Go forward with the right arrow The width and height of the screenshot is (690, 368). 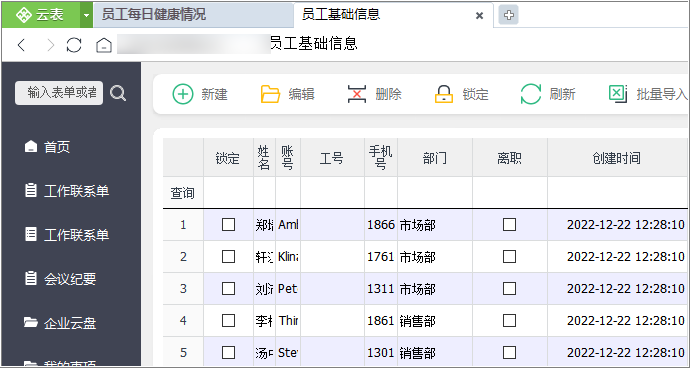[51, 44]
